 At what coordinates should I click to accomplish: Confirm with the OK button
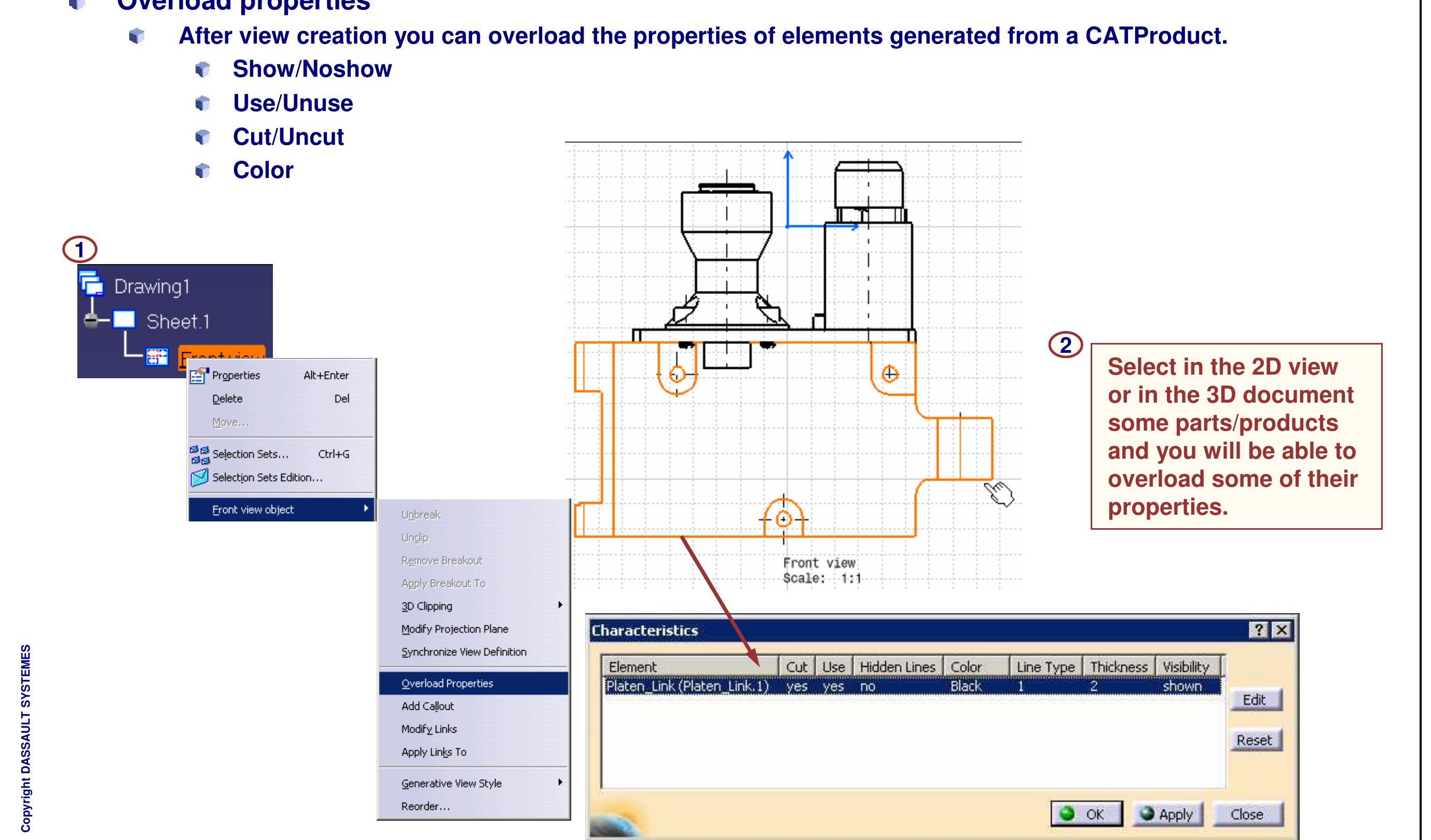point(1086,814)
